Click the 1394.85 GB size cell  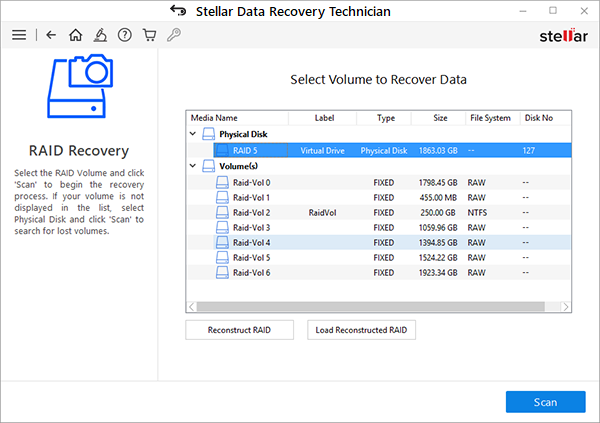click(438, 243)
